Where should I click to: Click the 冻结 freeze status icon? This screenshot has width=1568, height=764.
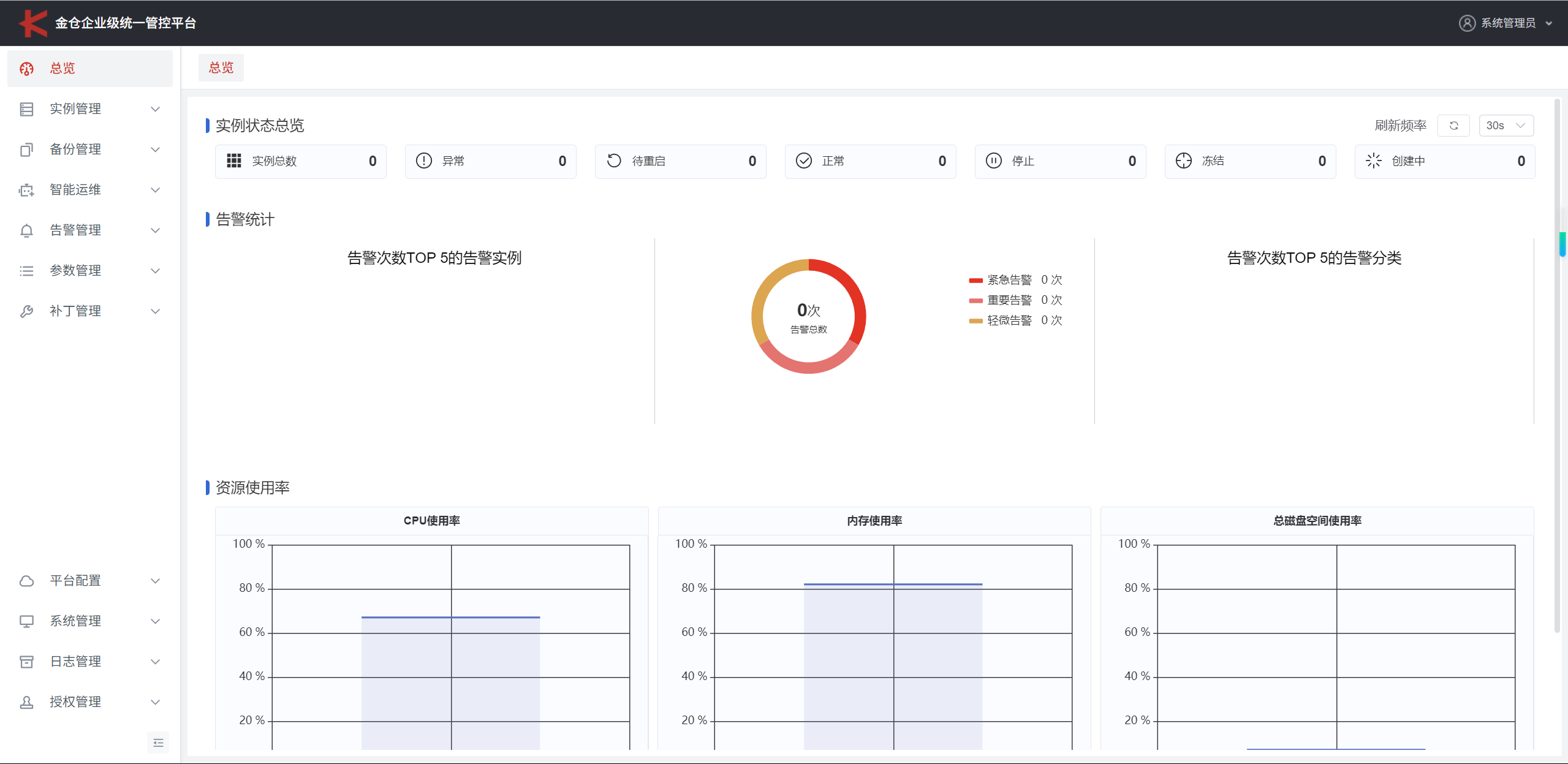[x=1184, y=161]
